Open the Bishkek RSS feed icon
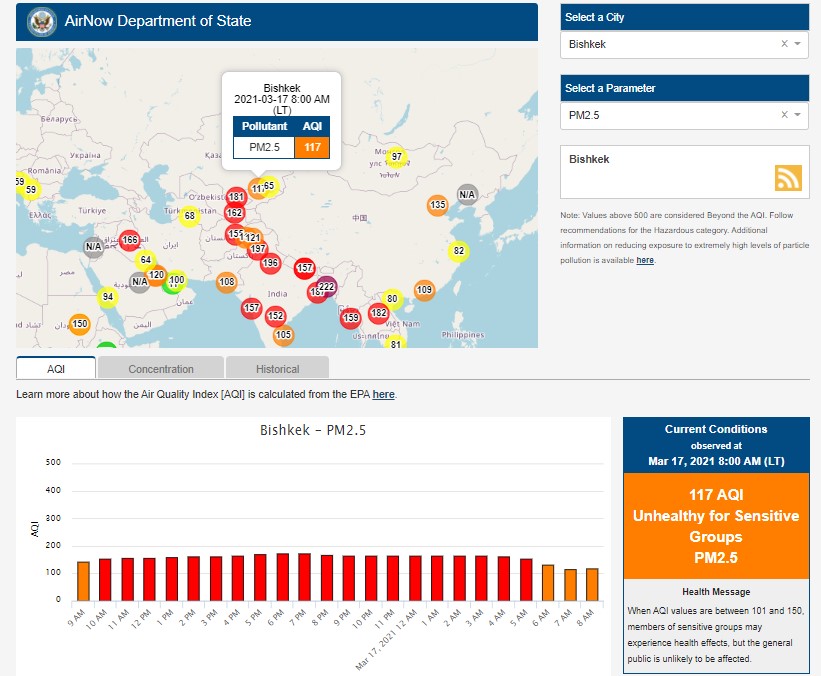Viewport: 821px width, 676px height. pos(788,177)
